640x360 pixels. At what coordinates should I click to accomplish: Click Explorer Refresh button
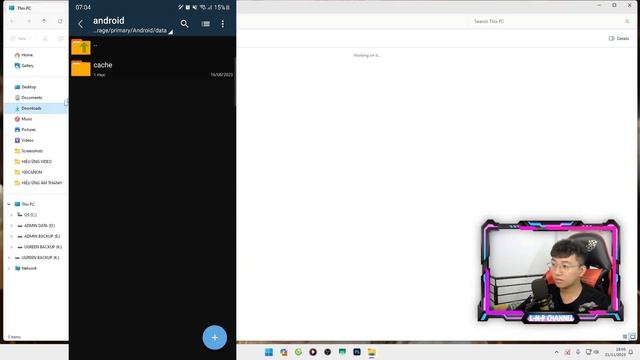(60, 21)
